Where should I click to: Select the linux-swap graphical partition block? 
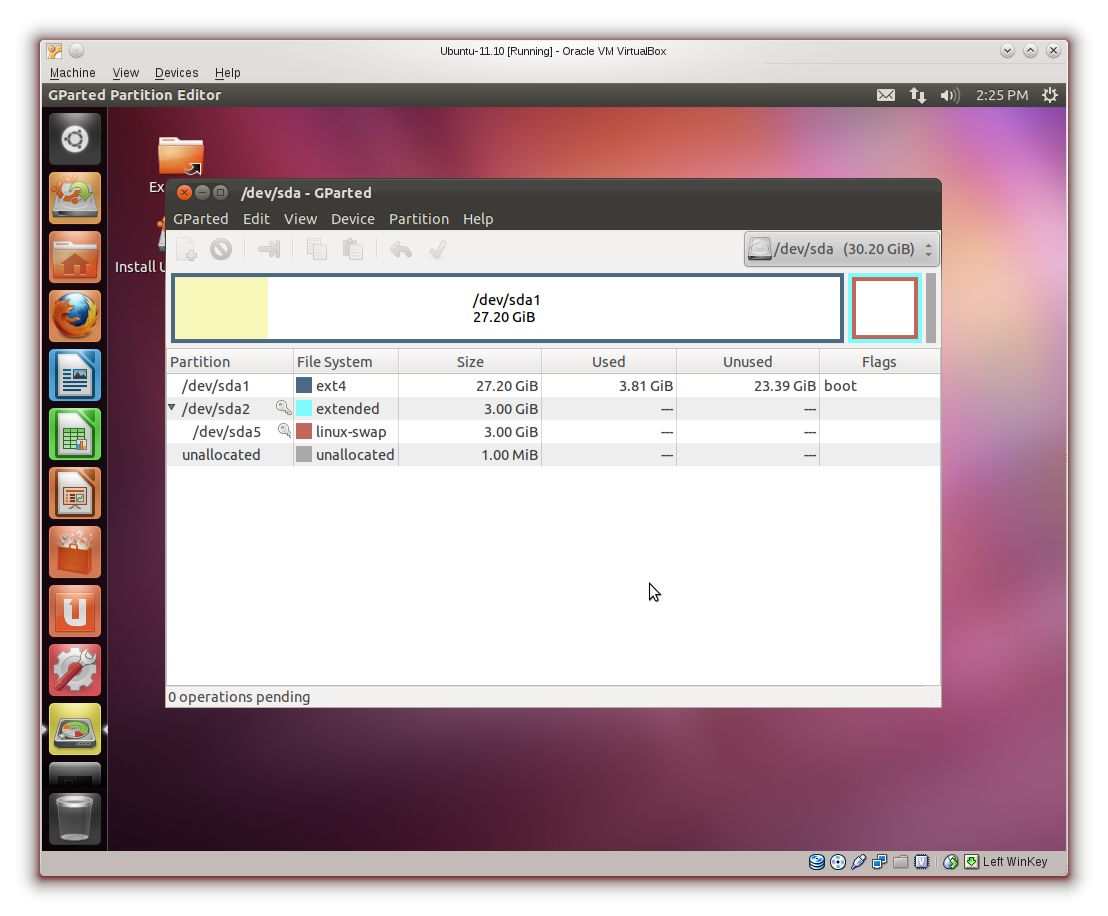[x=885, y=308]
